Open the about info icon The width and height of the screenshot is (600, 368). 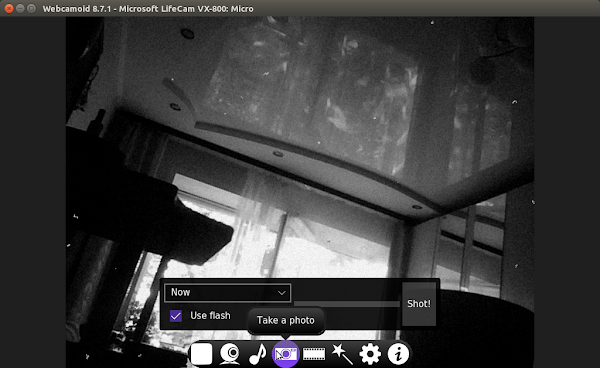[398, 354]
